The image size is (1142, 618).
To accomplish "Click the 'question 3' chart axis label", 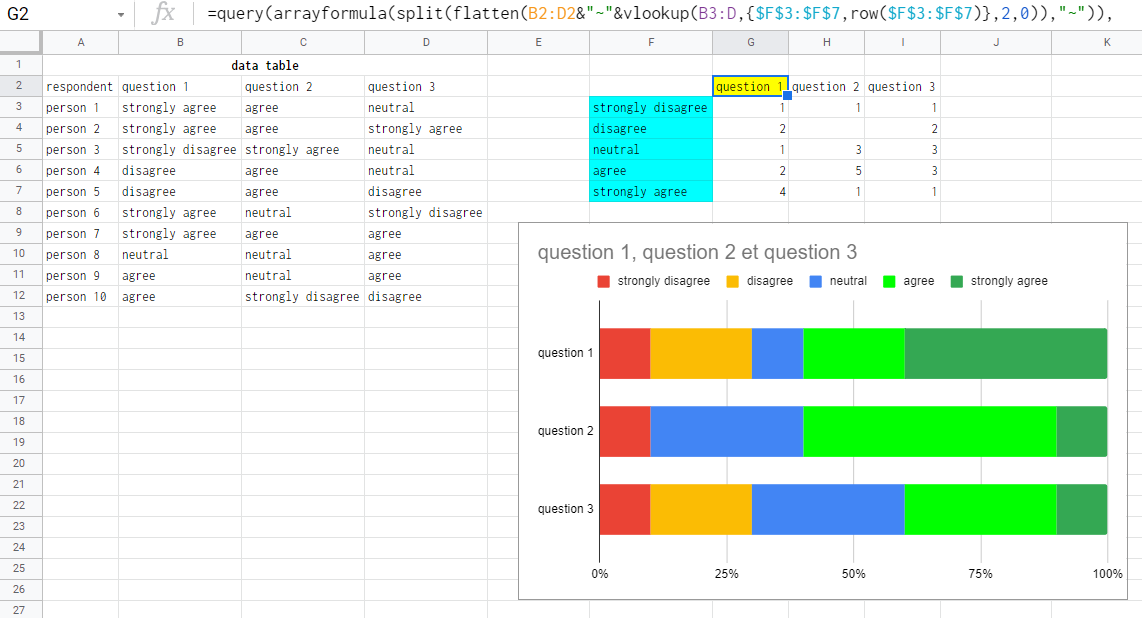I will coord(565,509).
